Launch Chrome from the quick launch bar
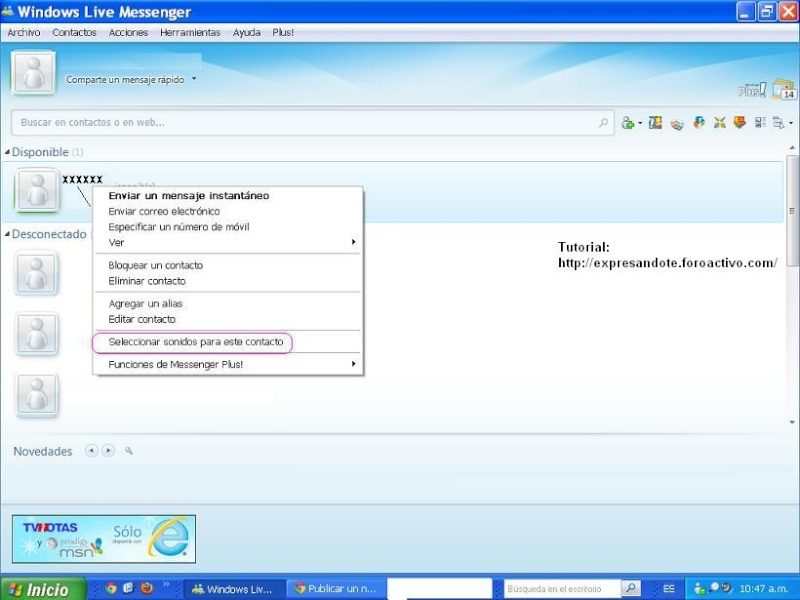The image size is (800, 600). 111,588
